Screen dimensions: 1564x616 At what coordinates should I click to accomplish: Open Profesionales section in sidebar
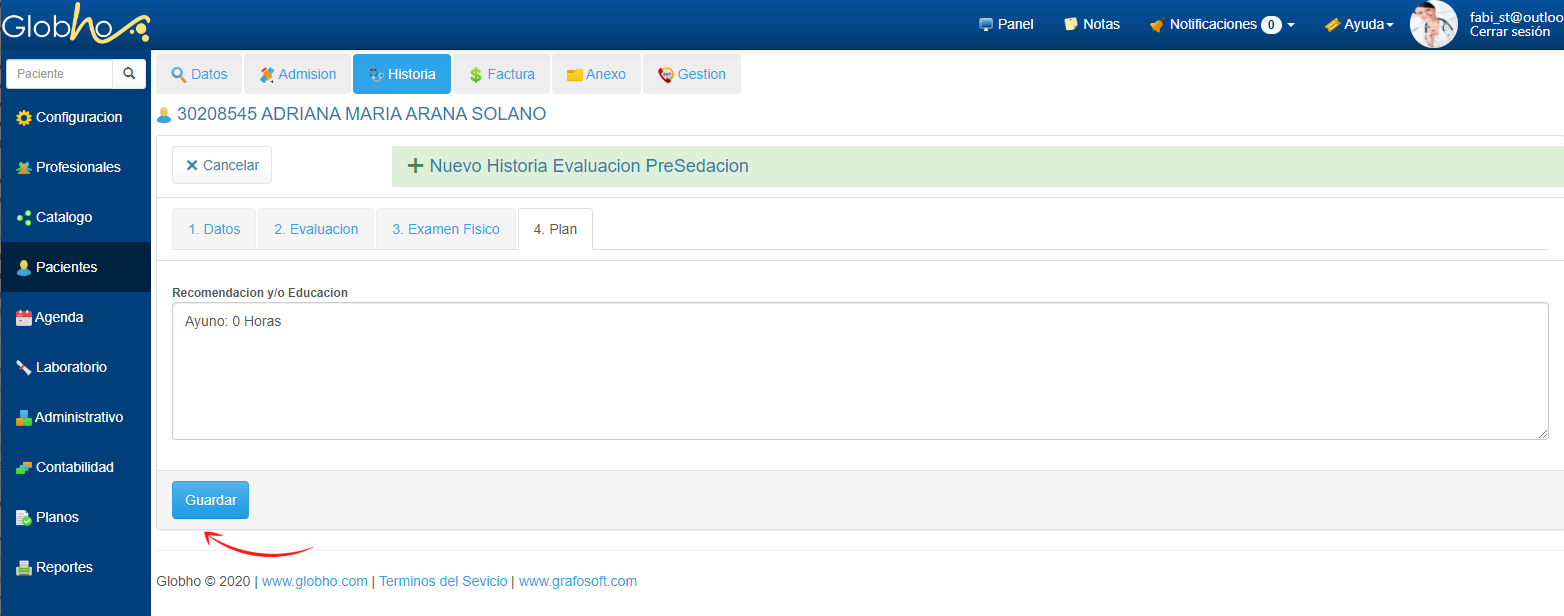76,167
